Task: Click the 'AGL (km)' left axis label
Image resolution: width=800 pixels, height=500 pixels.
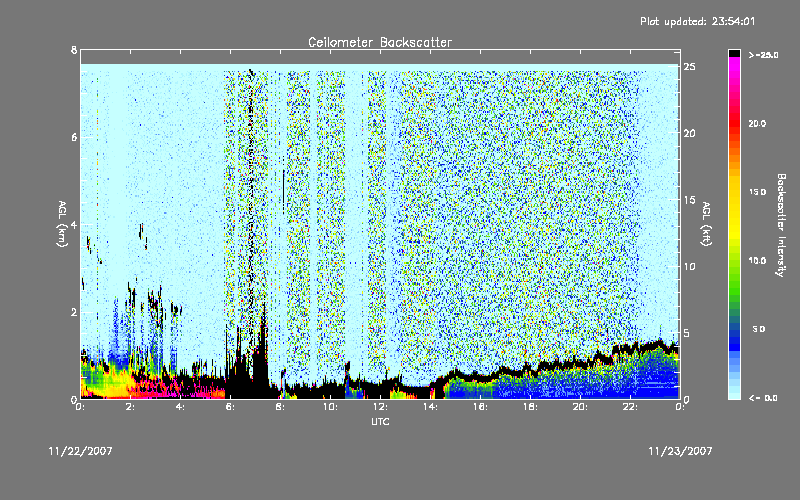Action: point(62,224)
